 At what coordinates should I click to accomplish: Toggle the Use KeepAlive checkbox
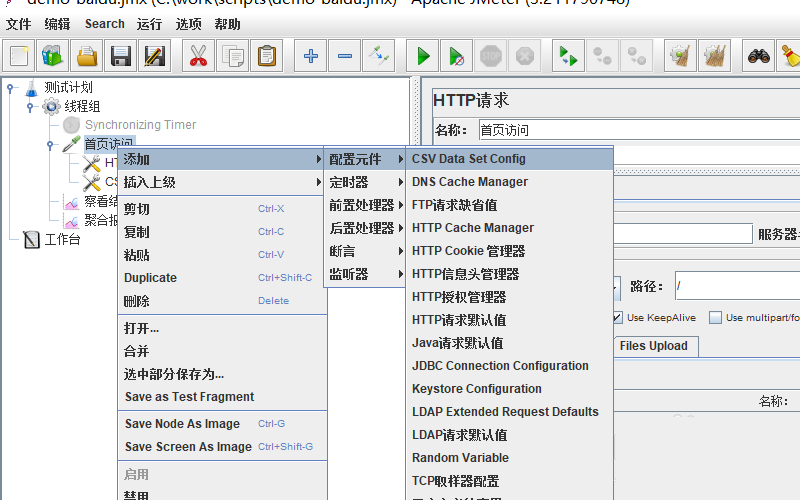pos(617,318)
